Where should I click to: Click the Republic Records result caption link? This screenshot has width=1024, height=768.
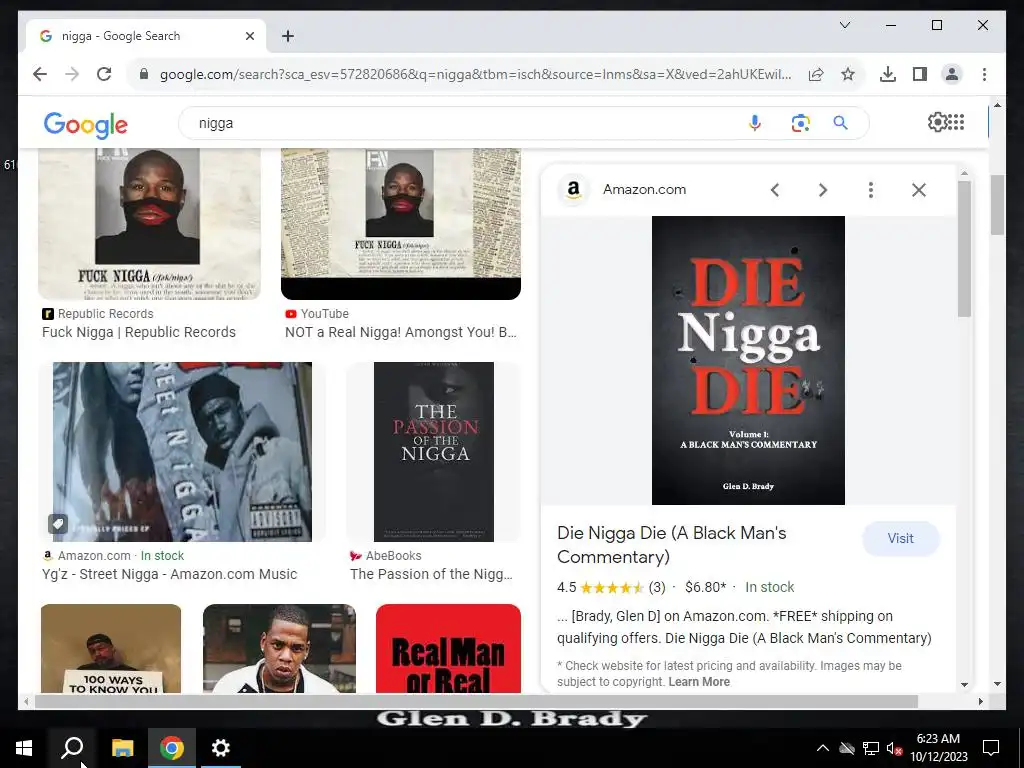point(138,332)
